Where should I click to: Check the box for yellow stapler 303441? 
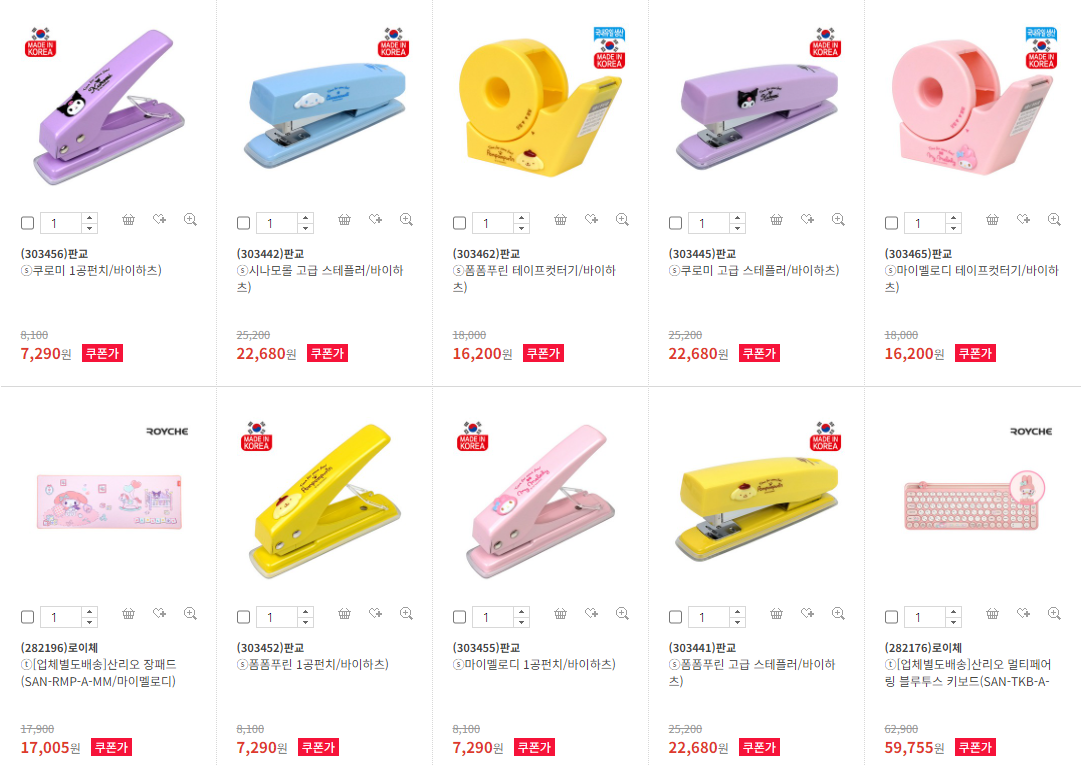(x=676, y=617)
